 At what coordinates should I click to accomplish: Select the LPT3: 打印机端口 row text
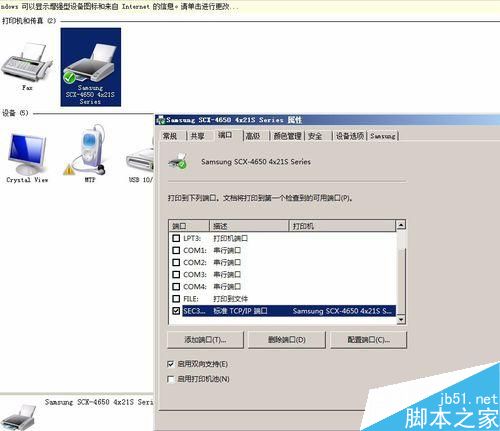pyautogui.click(x=215, y=238)
